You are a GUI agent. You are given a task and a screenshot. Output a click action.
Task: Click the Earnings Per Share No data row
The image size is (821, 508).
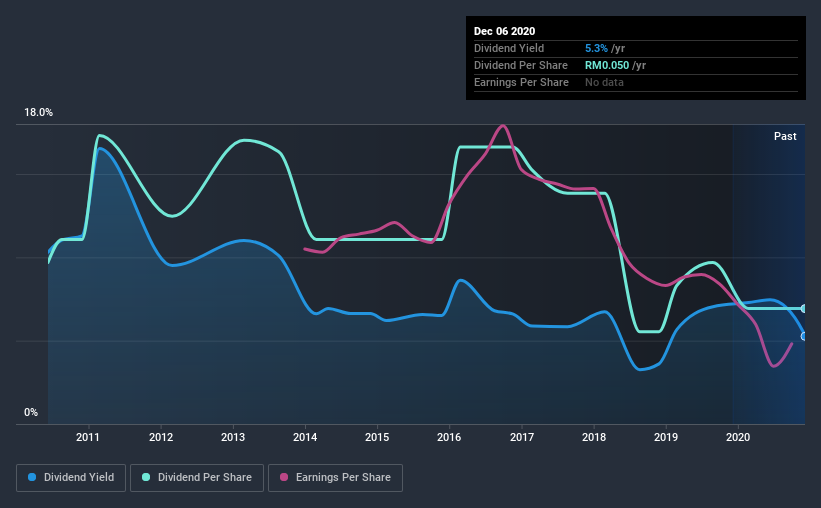click(636, 83)
